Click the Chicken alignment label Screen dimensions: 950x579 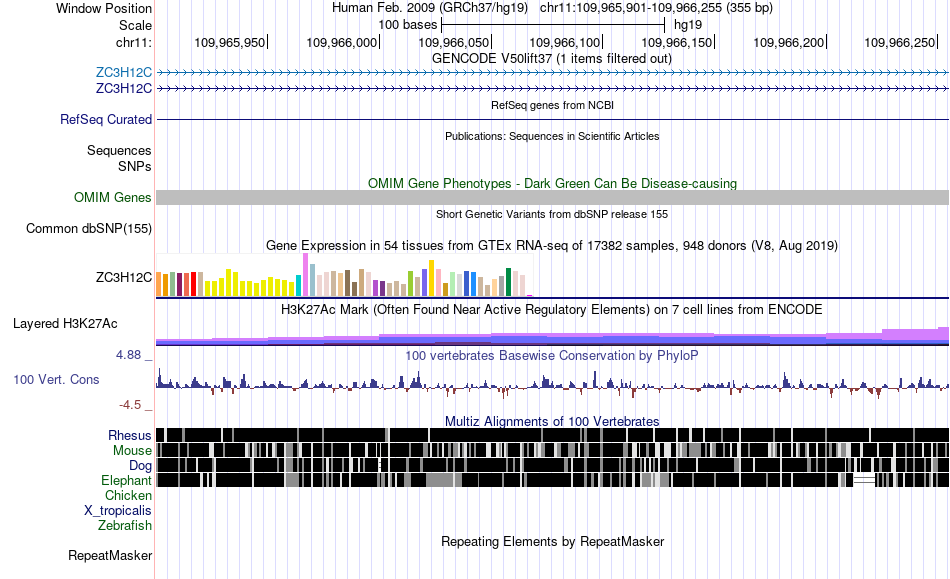pos(128,495)
